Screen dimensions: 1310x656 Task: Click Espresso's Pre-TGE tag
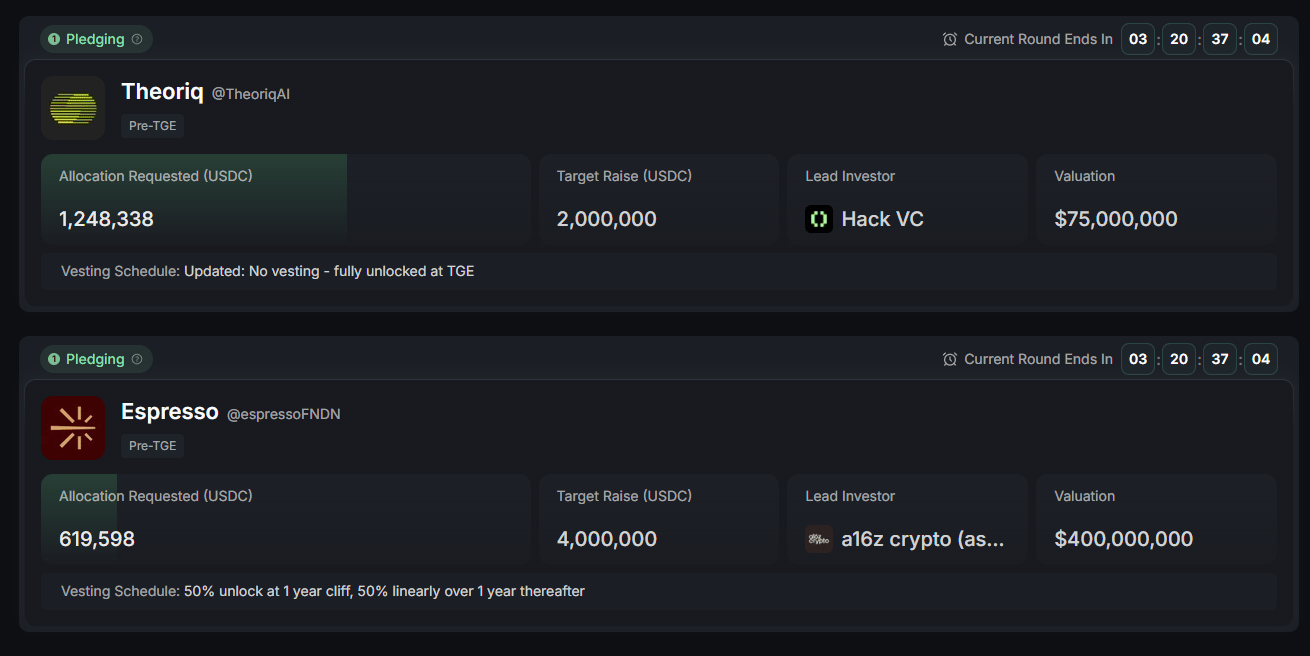click(x=153, y=446)
